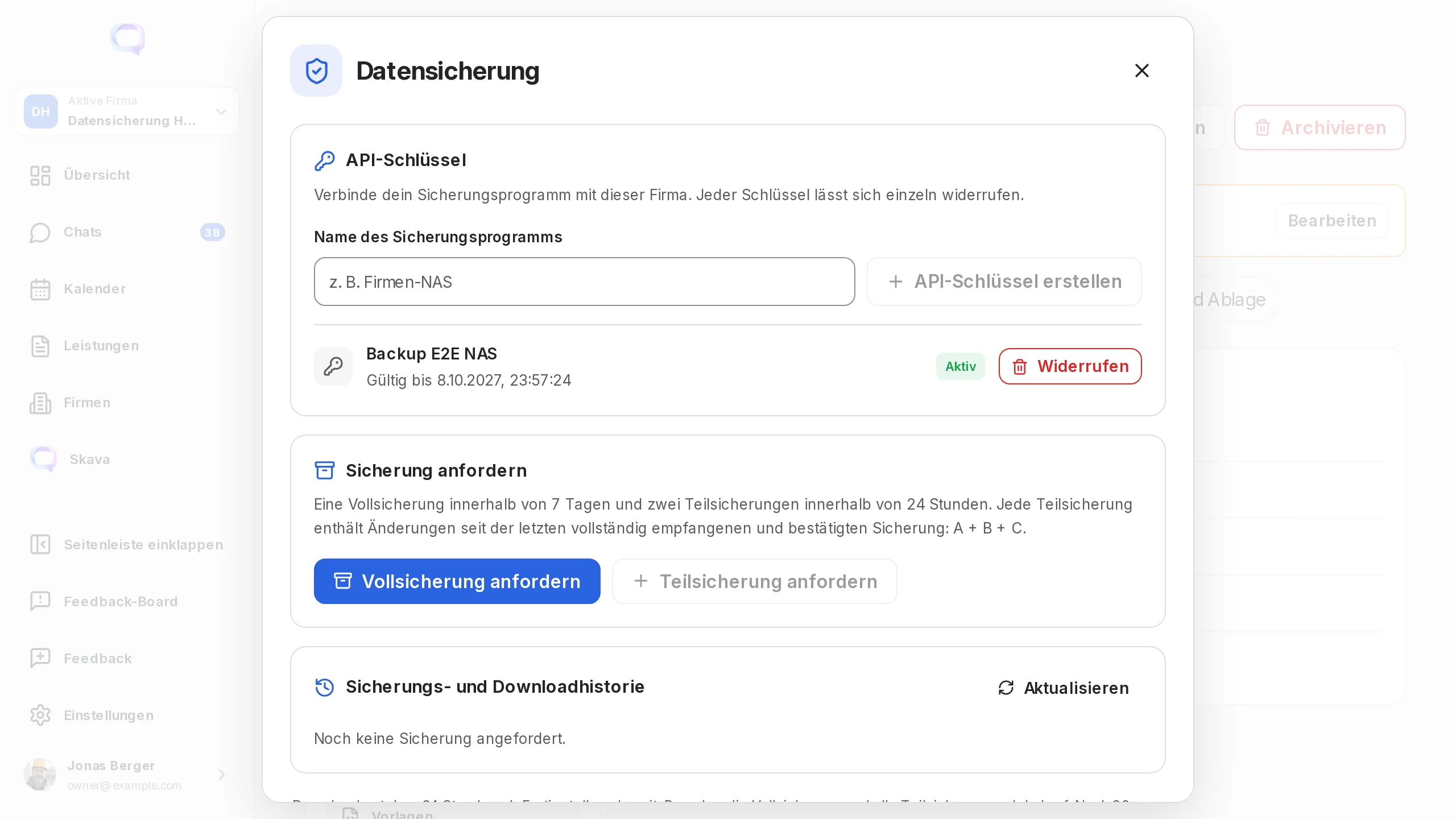Click Noch keine Sicherung angefordert text
This screenshot has height=819, width=1456.
coord(440,739)
